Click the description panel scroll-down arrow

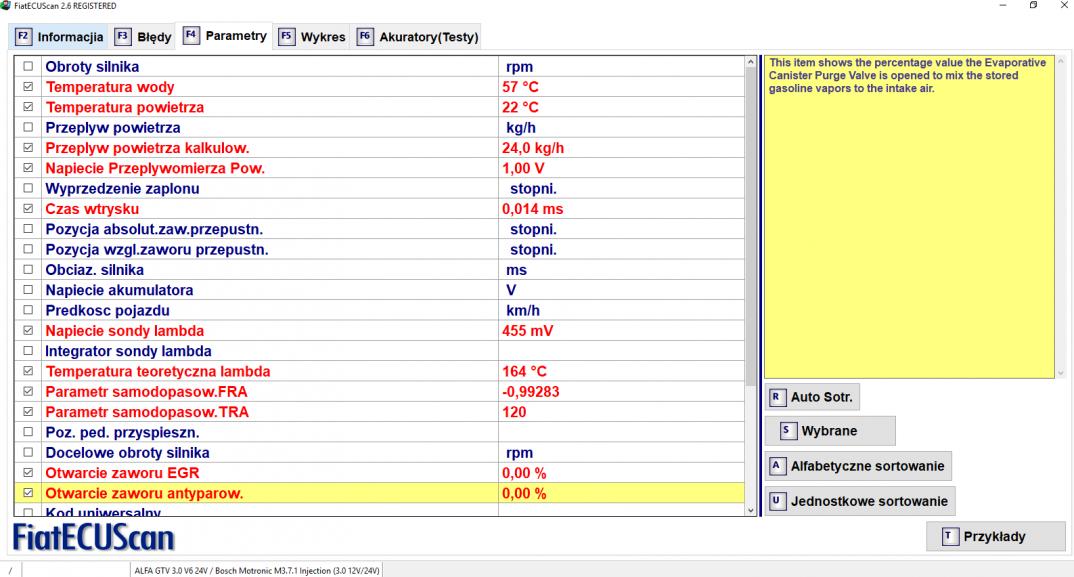pos(1061,373)
